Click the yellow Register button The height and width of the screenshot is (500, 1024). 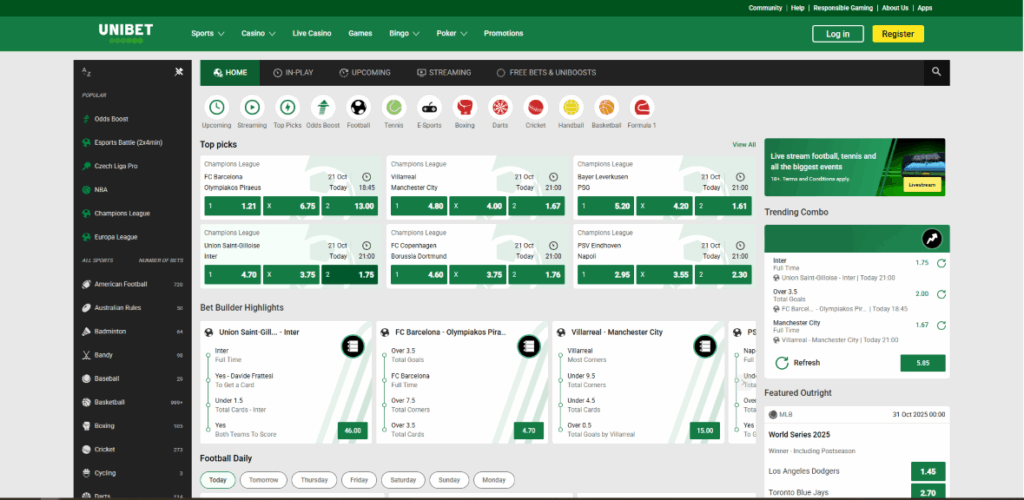tap(897, 34)
